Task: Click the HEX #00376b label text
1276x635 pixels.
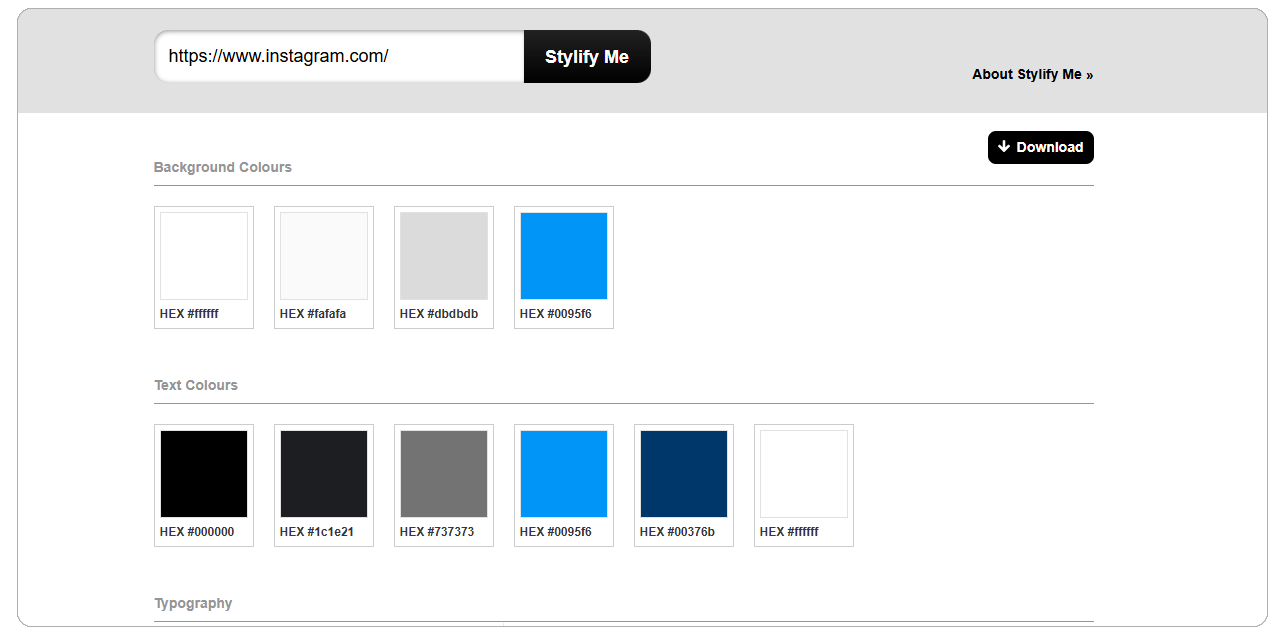Action: pos(677,532)
